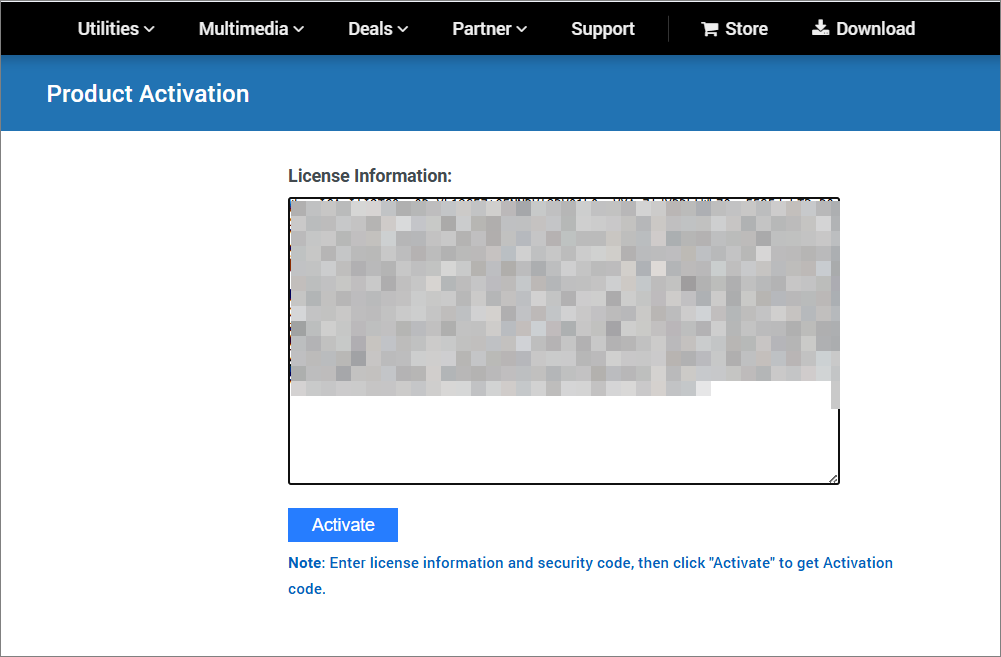Click the Deals menu label

(369, 29)
